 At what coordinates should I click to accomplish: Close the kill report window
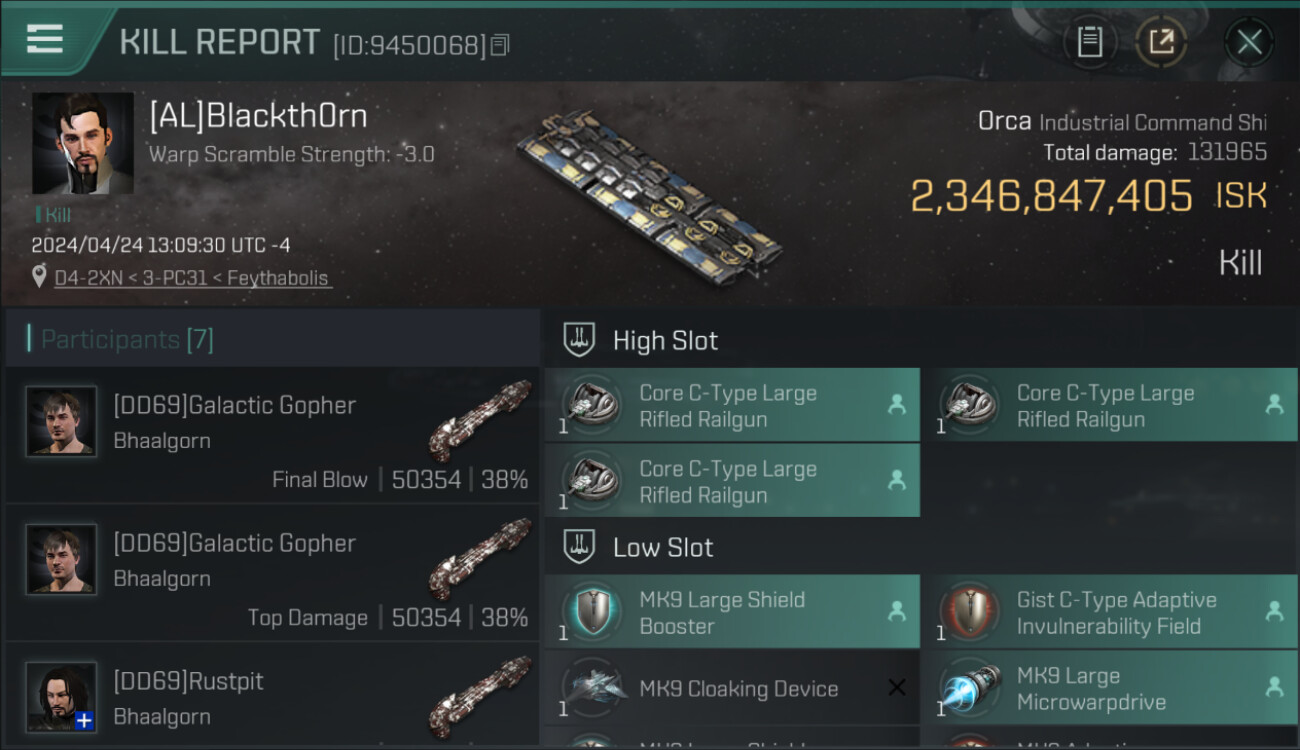[x=1249, y=42]
